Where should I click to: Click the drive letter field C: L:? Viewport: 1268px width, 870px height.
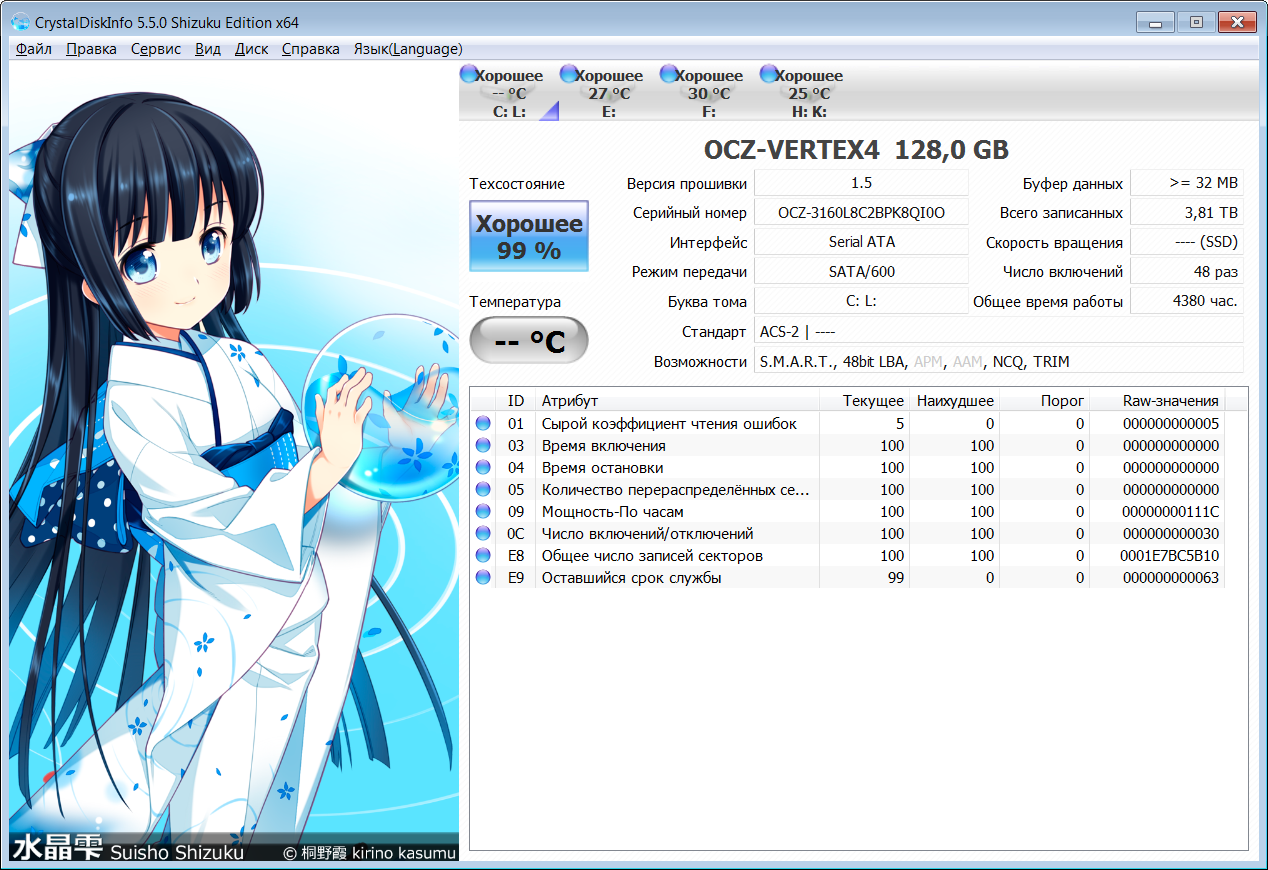pos(861,301)
